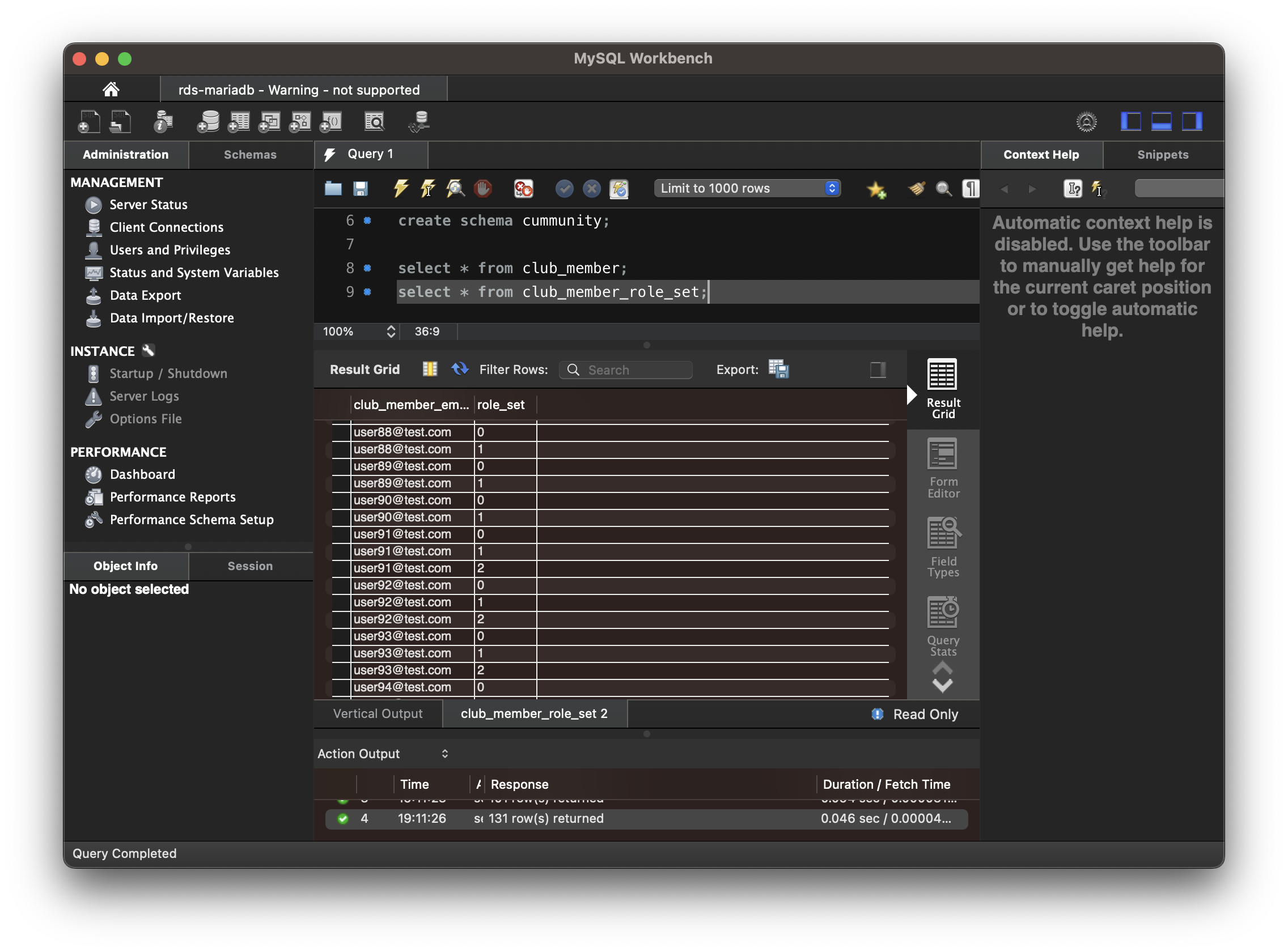Toggle bottom output panel visibility
This screenshot has width=1288, height=952.
click(1161, 122)
